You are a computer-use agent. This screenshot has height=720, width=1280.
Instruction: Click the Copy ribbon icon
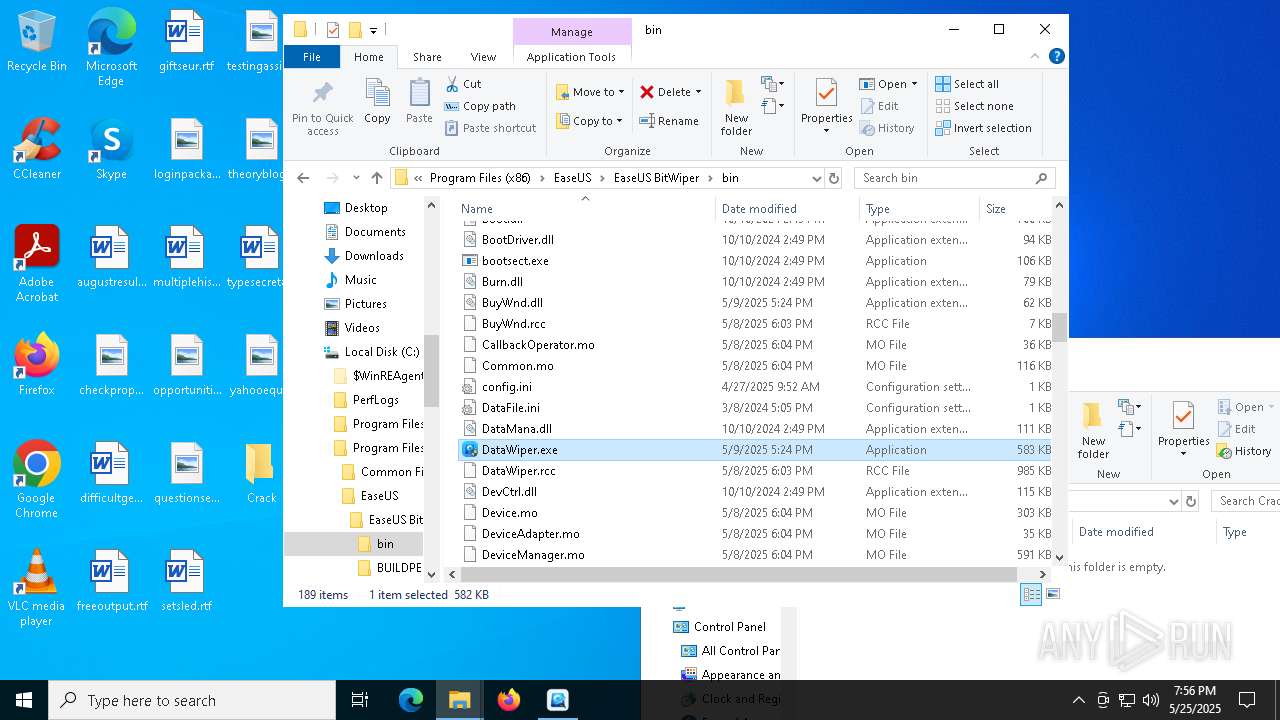(x=377, y=102)
